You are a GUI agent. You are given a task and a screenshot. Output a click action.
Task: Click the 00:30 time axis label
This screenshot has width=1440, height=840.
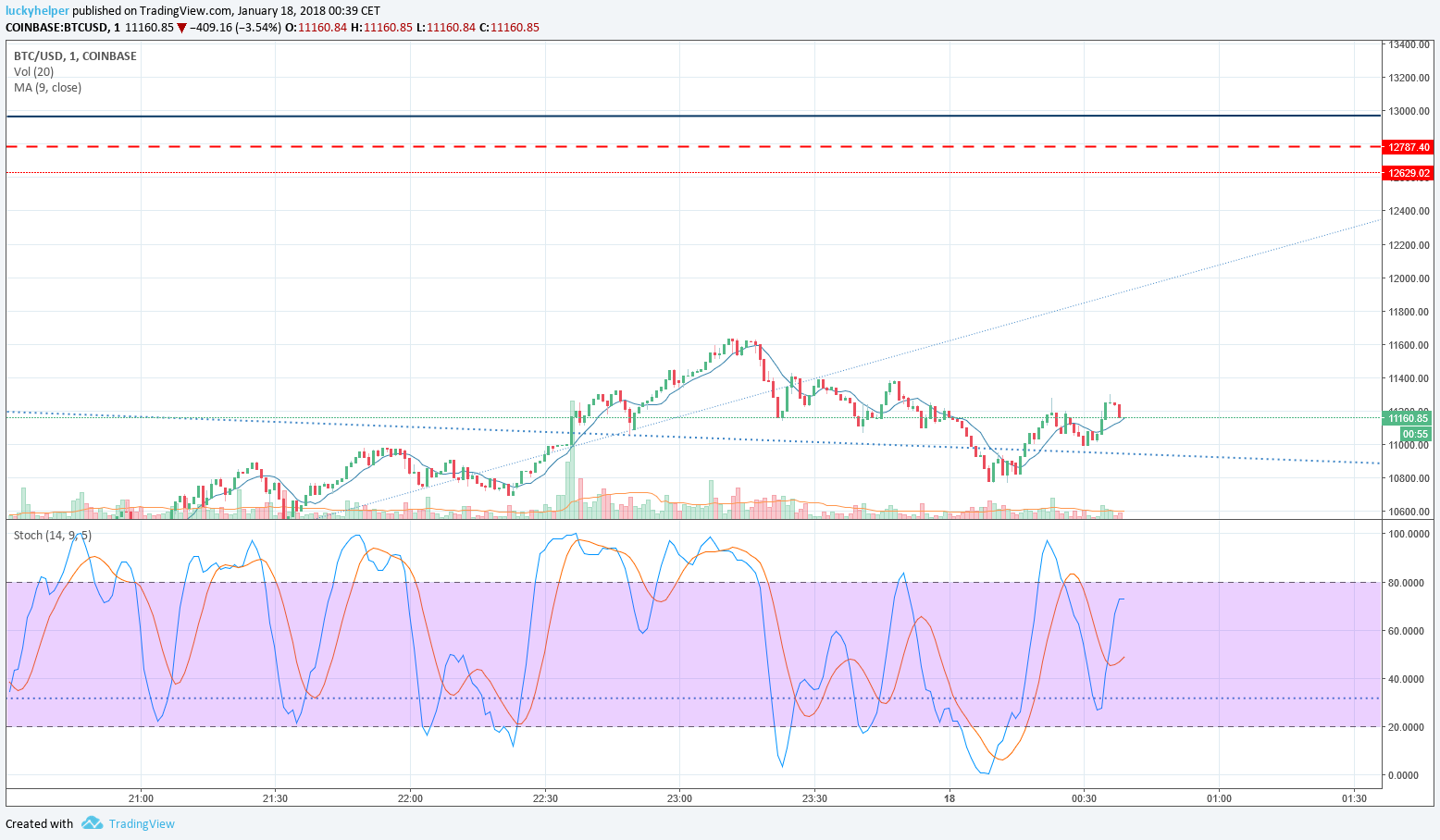pos(1084,798)
